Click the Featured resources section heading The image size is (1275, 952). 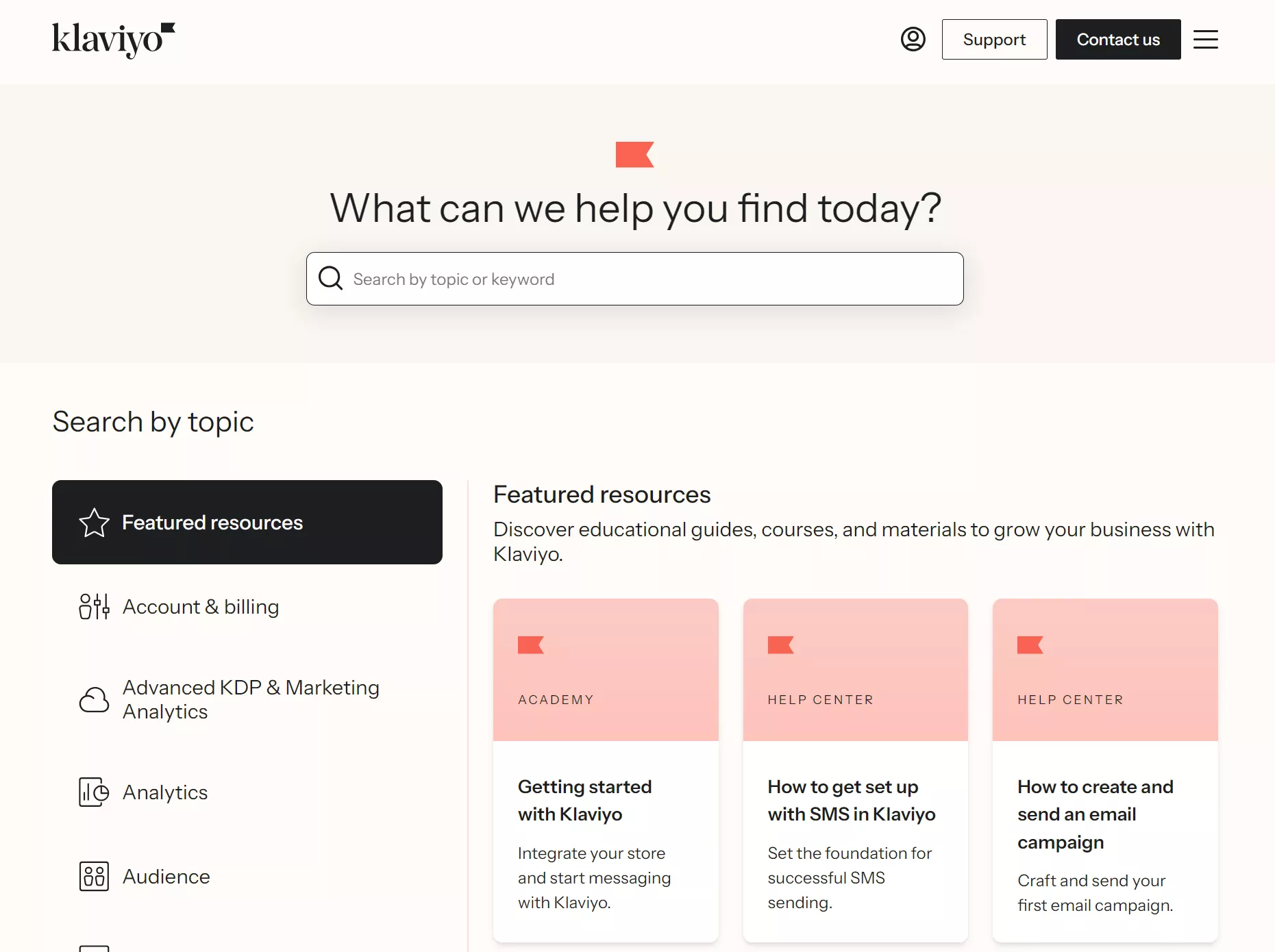click(x=602, y=494)
